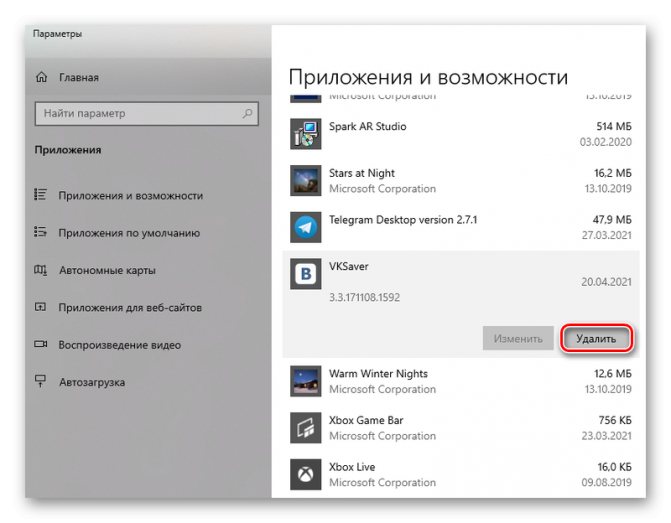Click the Telegram Desktop app icon
This screenshot has height=523, width=671.
(306, 227)
